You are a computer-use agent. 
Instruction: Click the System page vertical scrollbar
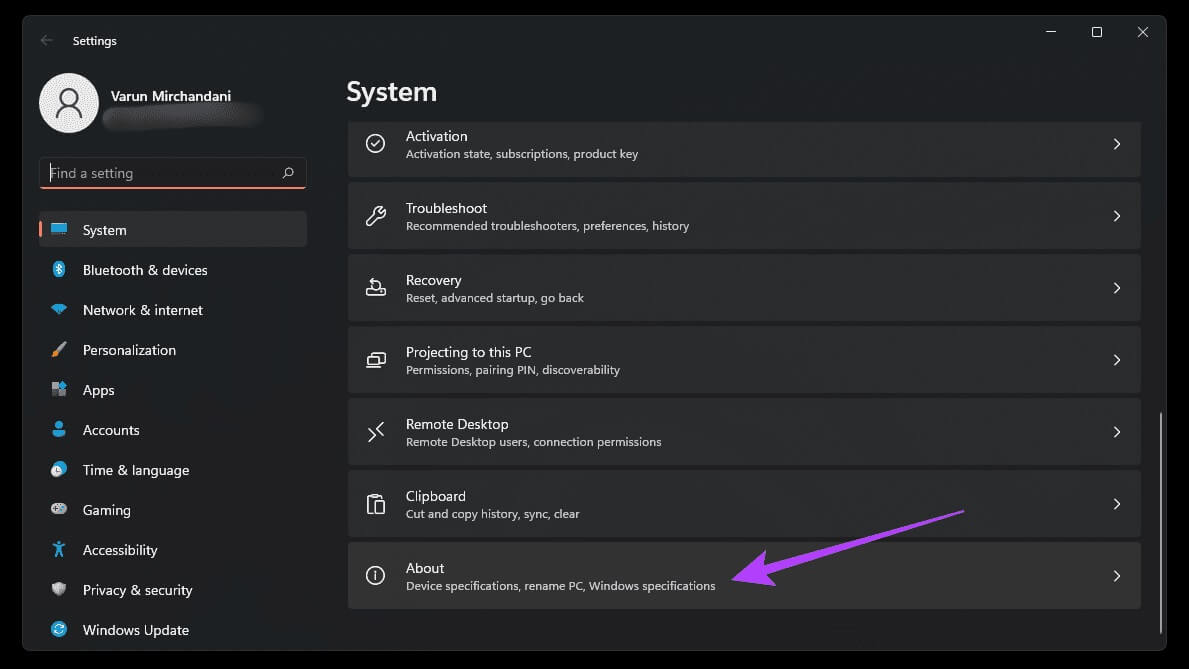click(1160, 522)
